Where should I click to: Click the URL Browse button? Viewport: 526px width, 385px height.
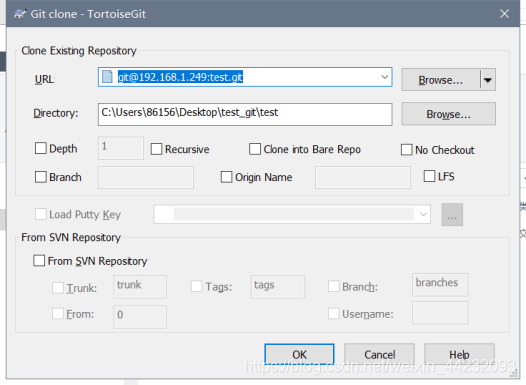tap(441, 80)
